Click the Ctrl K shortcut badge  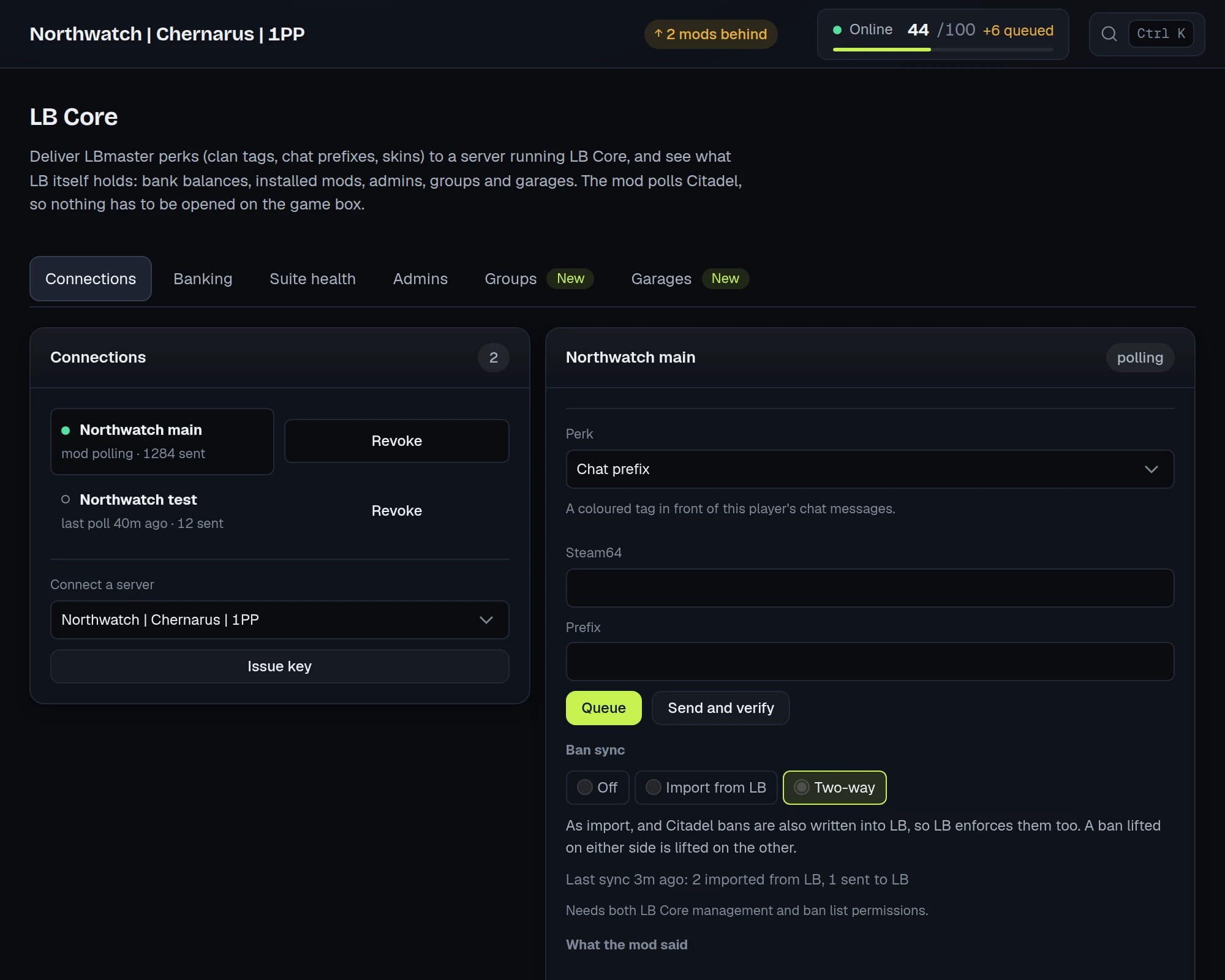[x=1161, y=34]
